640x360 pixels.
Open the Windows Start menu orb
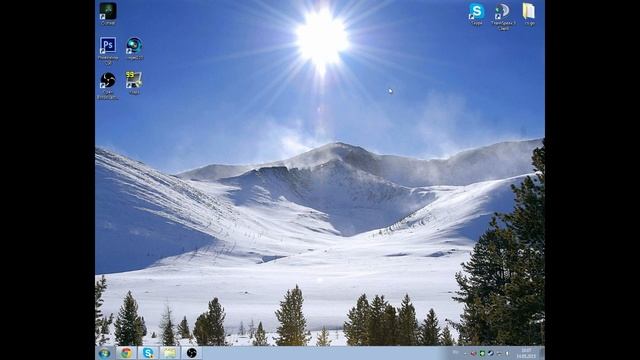click(104, 353)
